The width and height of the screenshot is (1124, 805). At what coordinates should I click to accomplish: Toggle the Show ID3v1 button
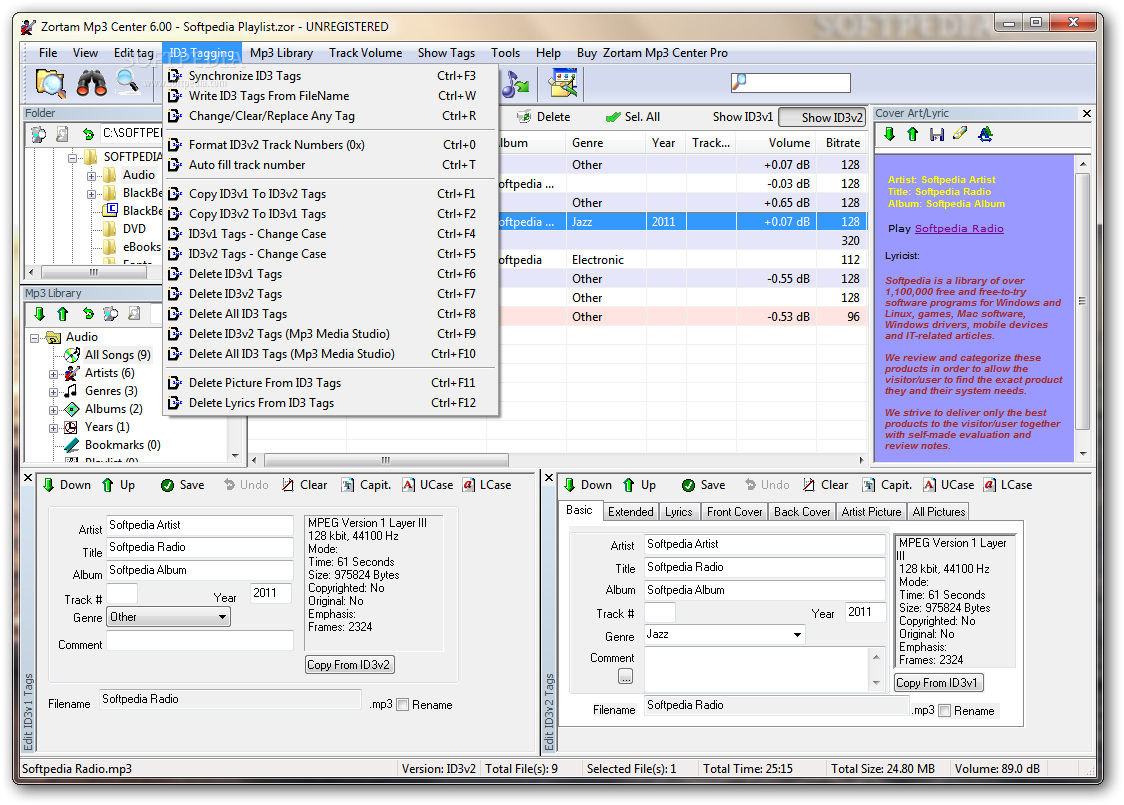[x=743, y=117]
